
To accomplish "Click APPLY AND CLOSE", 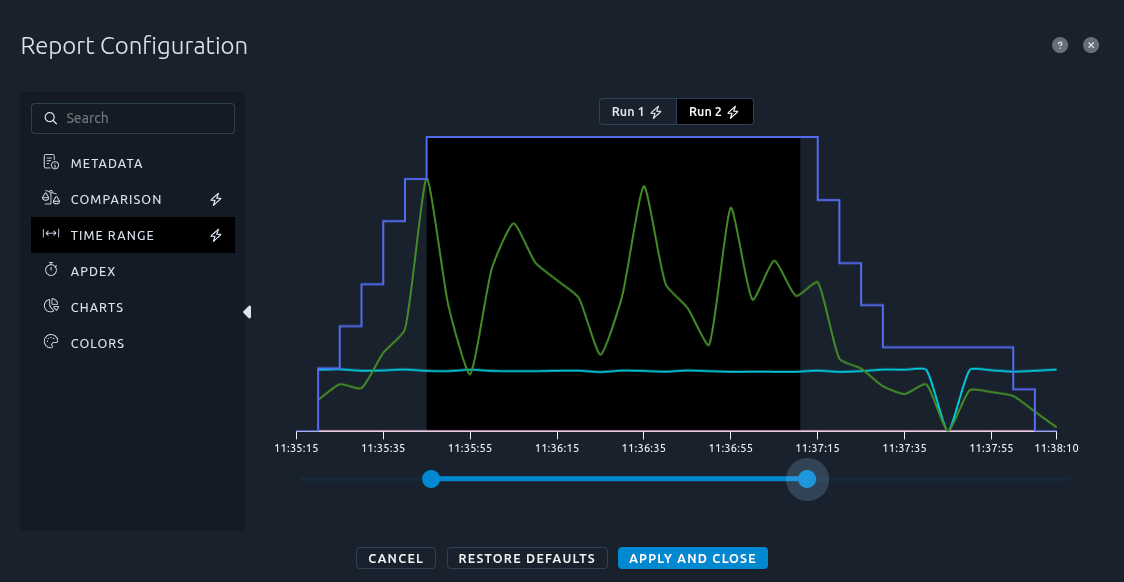I will pos(692,558).
